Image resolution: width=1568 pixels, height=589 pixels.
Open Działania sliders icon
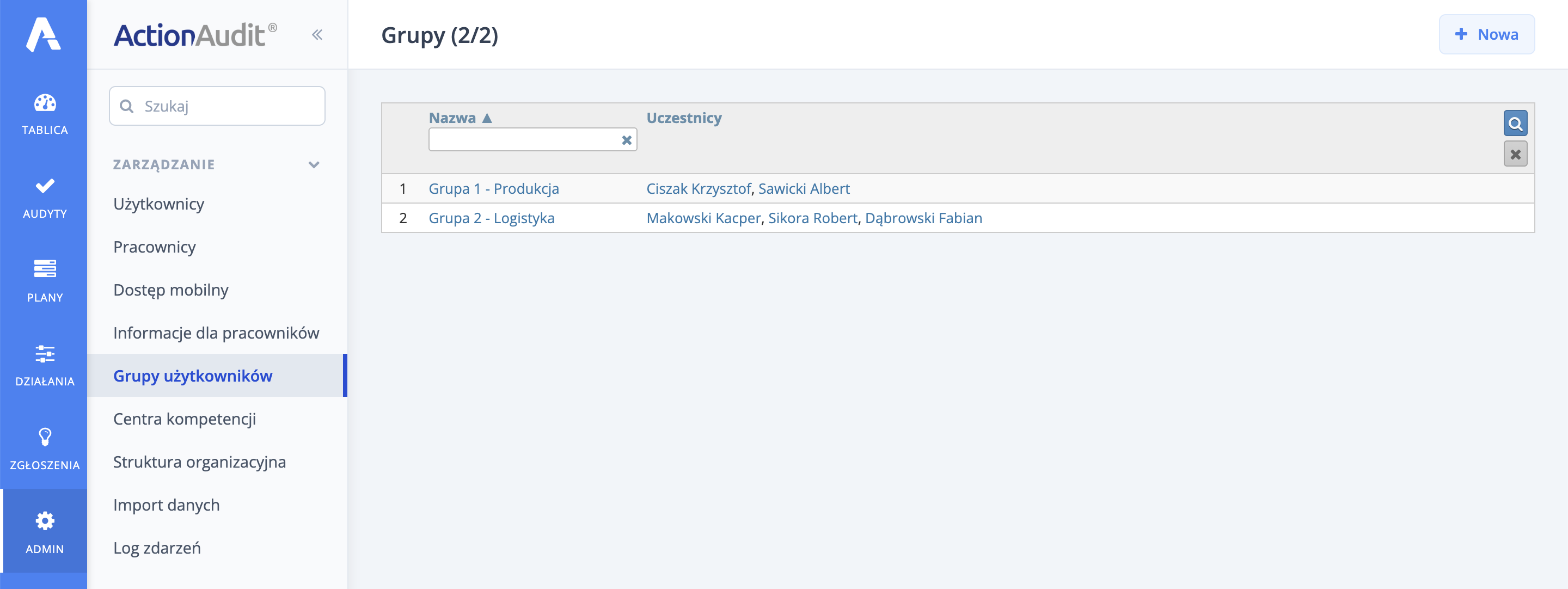pyautogui.click(x=45, y=353)
